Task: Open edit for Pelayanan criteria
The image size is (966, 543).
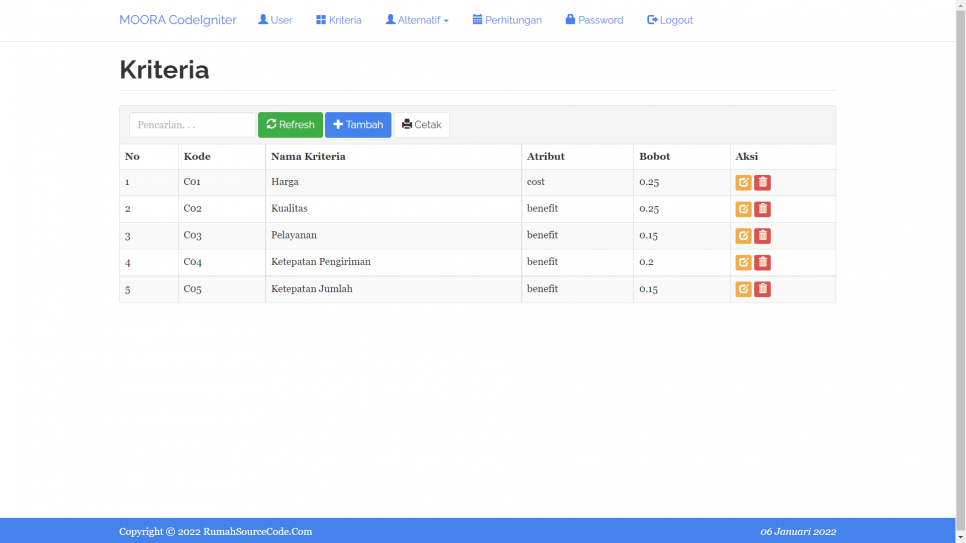Action: point(743,236)
